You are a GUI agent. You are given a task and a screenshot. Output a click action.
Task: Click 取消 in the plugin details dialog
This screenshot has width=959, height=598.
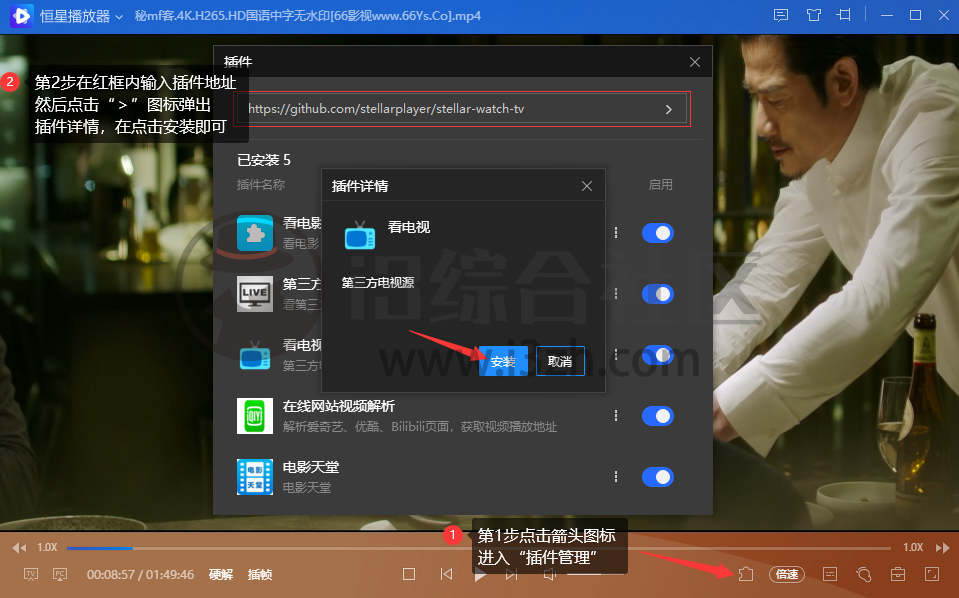click(x=560, y=361)
